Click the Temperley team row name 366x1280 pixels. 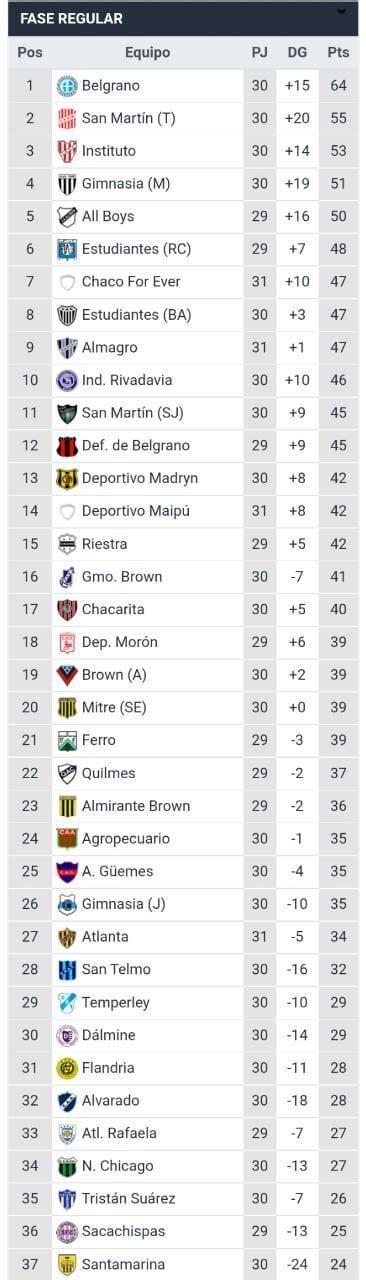pos(116,1002)
